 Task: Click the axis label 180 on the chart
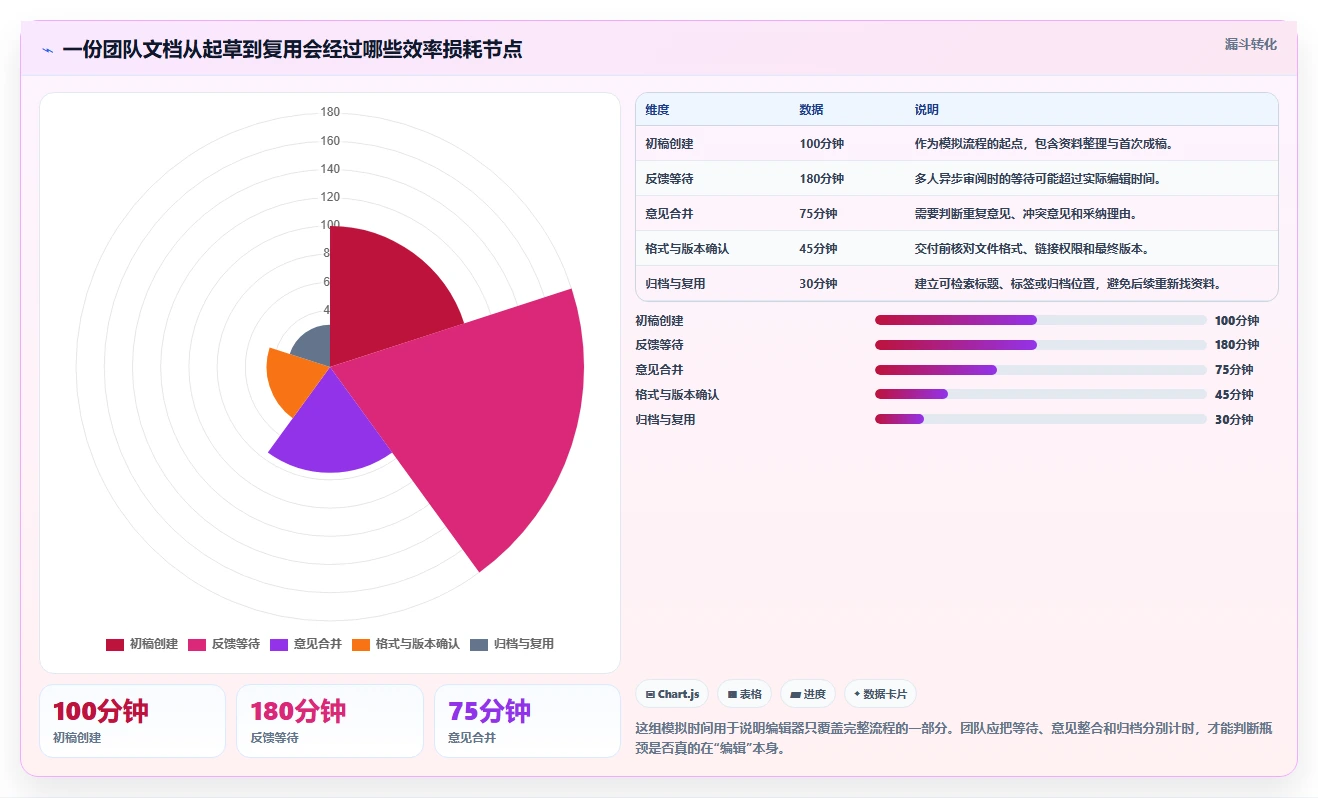(330, 112)
